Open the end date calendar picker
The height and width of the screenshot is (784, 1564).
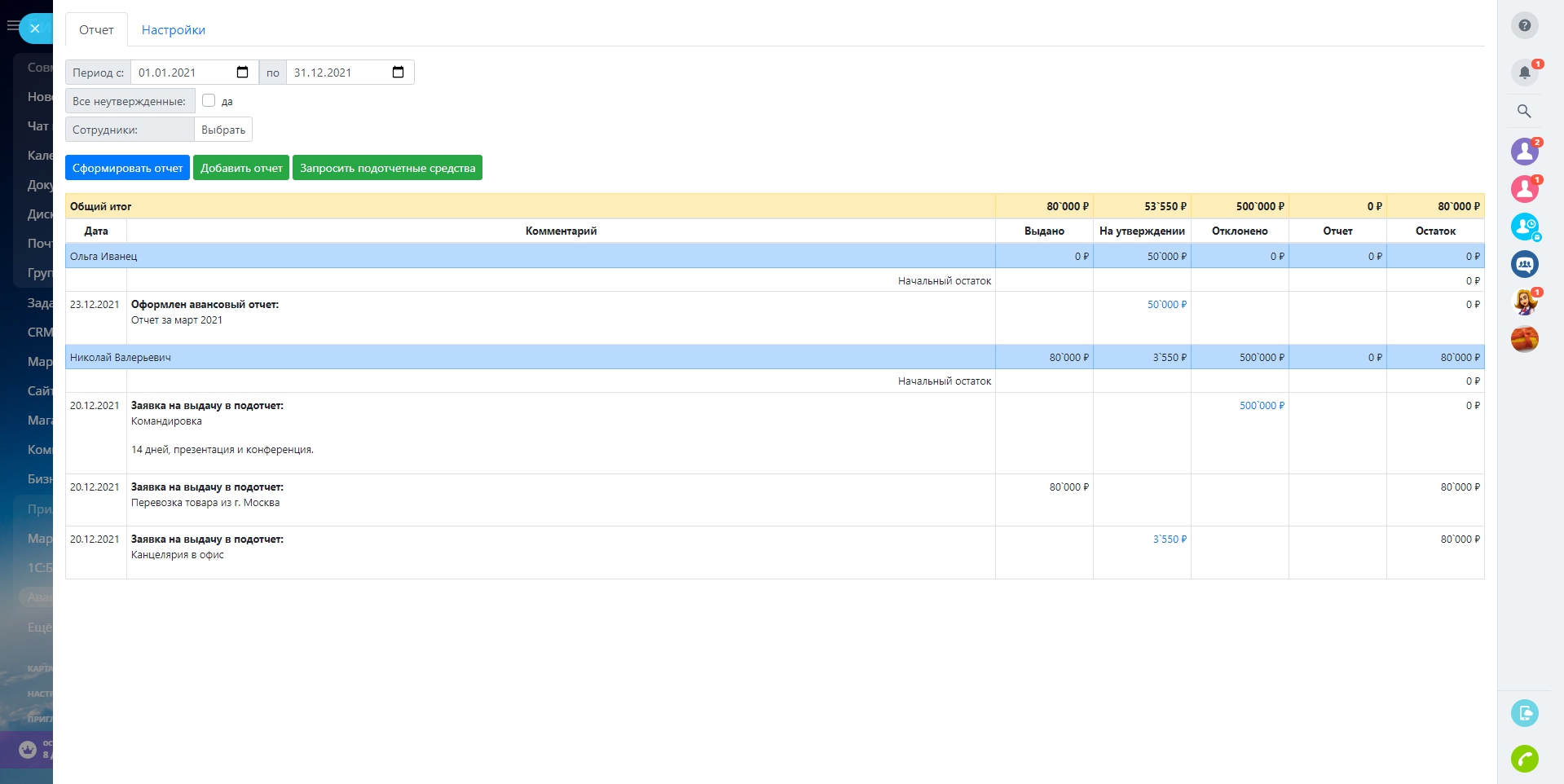tap(398, 73)
